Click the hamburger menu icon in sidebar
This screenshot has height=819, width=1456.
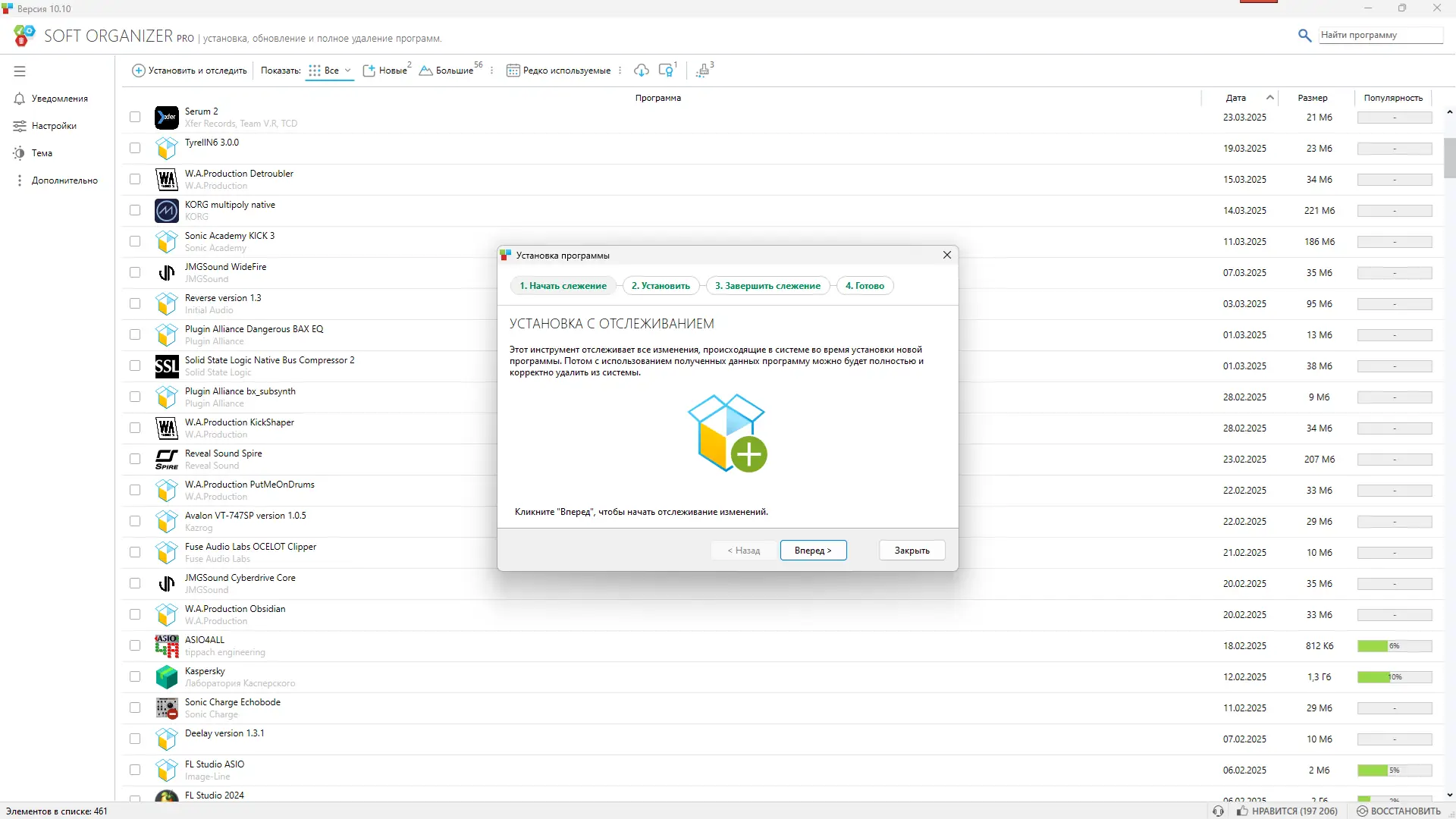pyautogui.click(x=20, y=71)
